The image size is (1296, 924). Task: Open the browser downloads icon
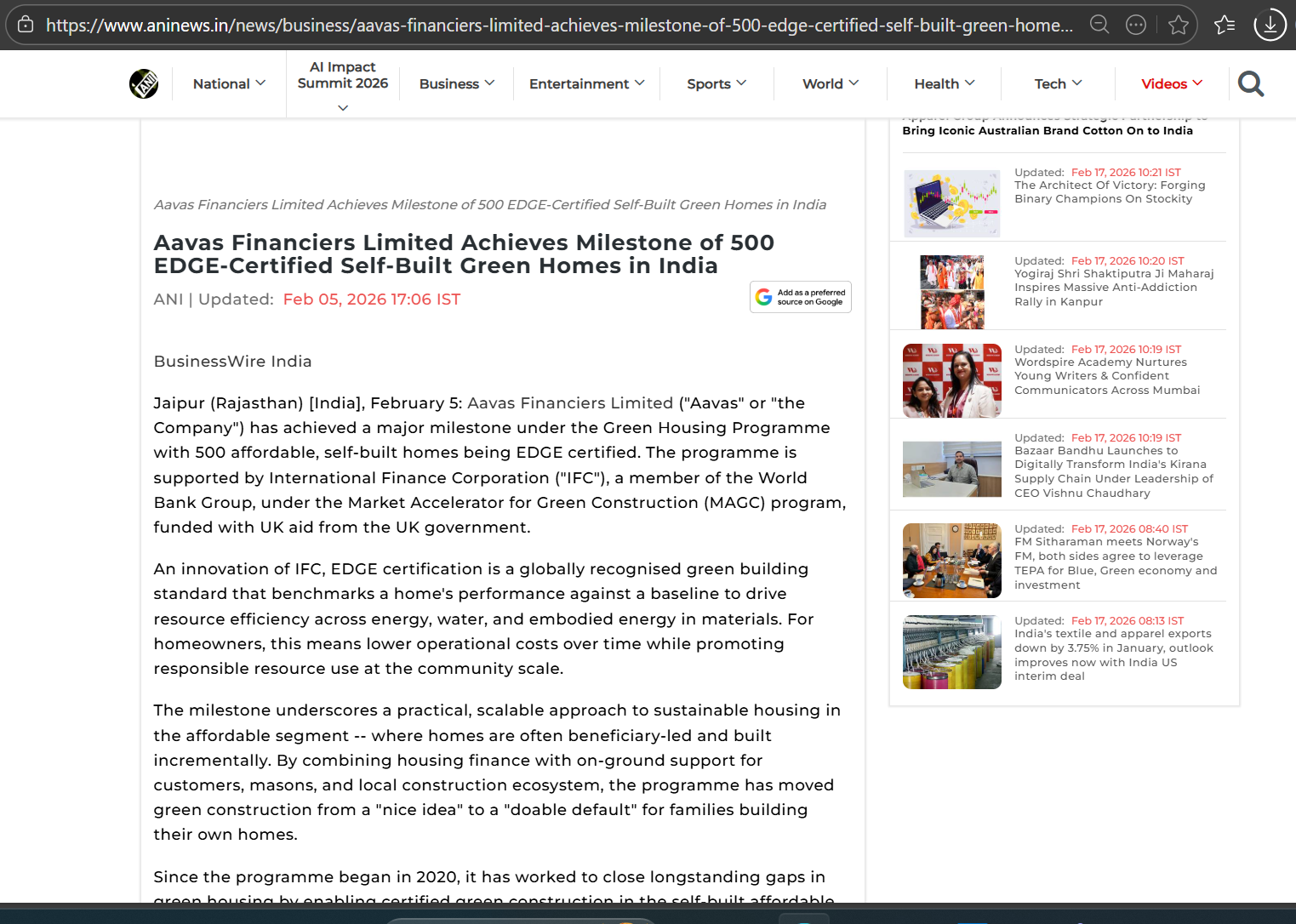pyautogui.click(x=1270, y=25)
